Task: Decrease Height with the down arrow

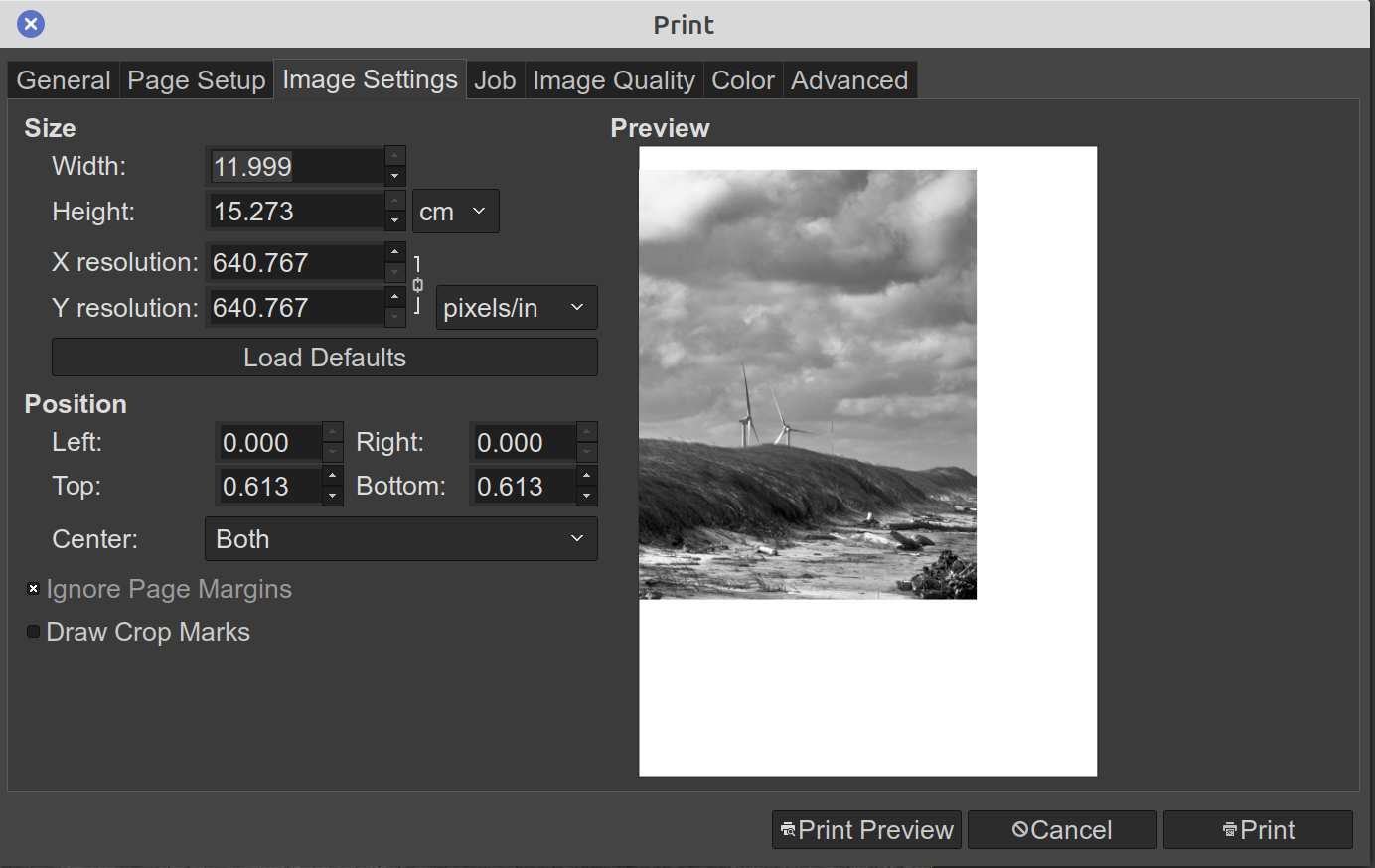Action: [x=395, y=221]
